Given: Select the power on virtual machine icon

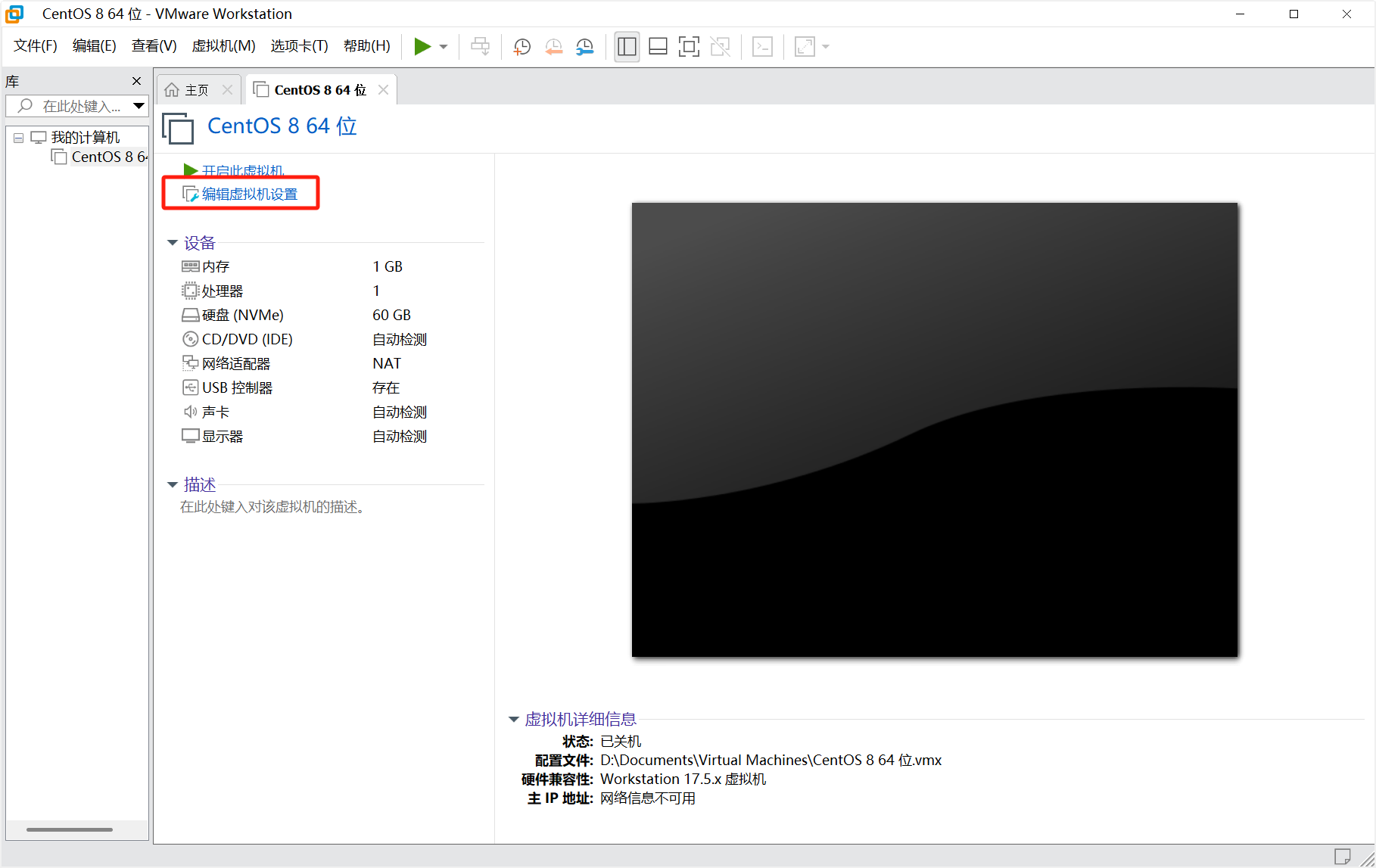Looking at the screenshot, I should point(422,46).
